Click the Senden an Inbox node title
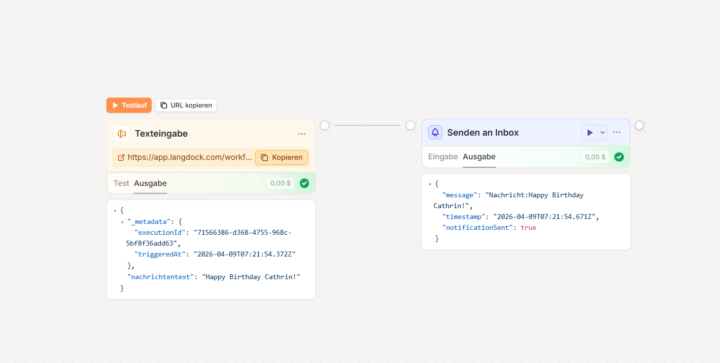 (483, 133)
